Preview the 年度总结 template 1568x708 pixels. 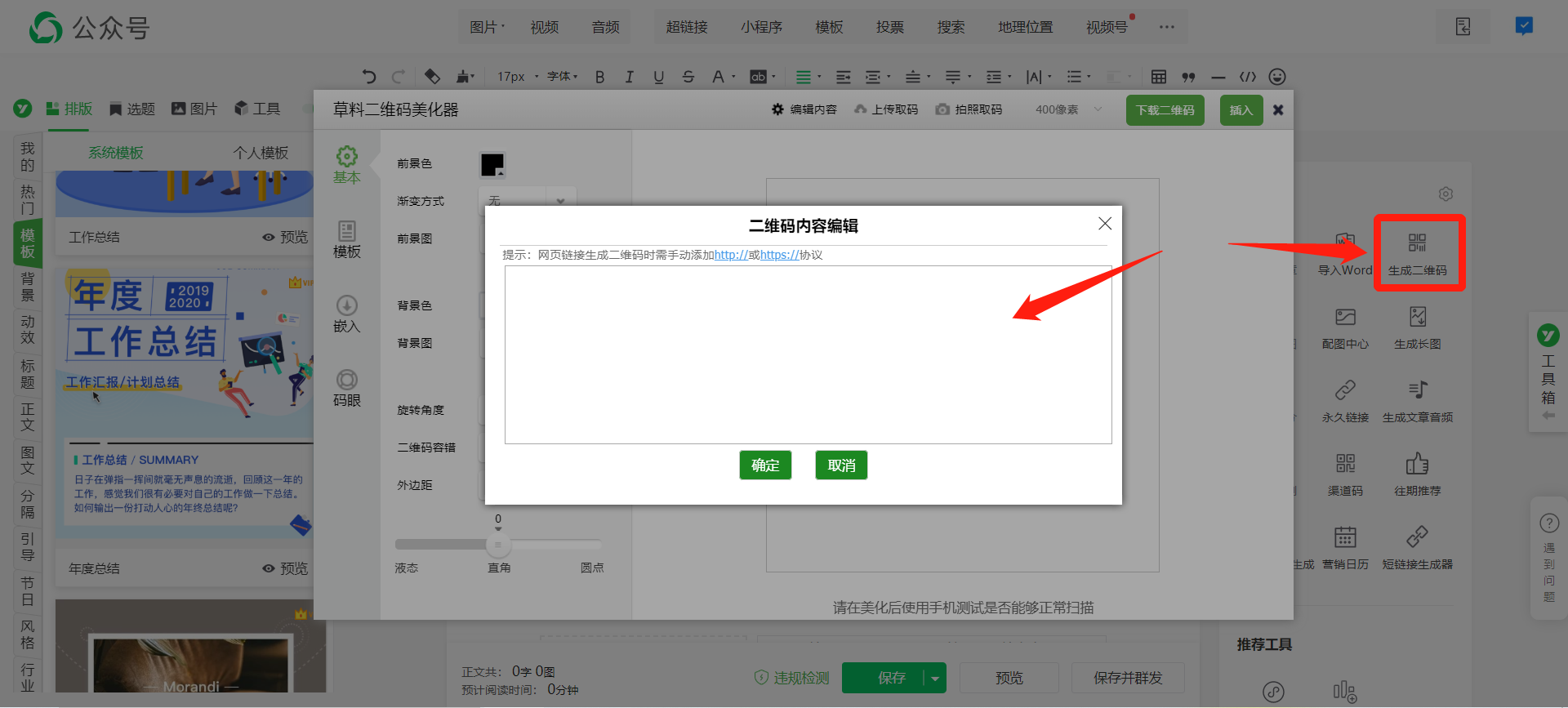pos(285,568)
